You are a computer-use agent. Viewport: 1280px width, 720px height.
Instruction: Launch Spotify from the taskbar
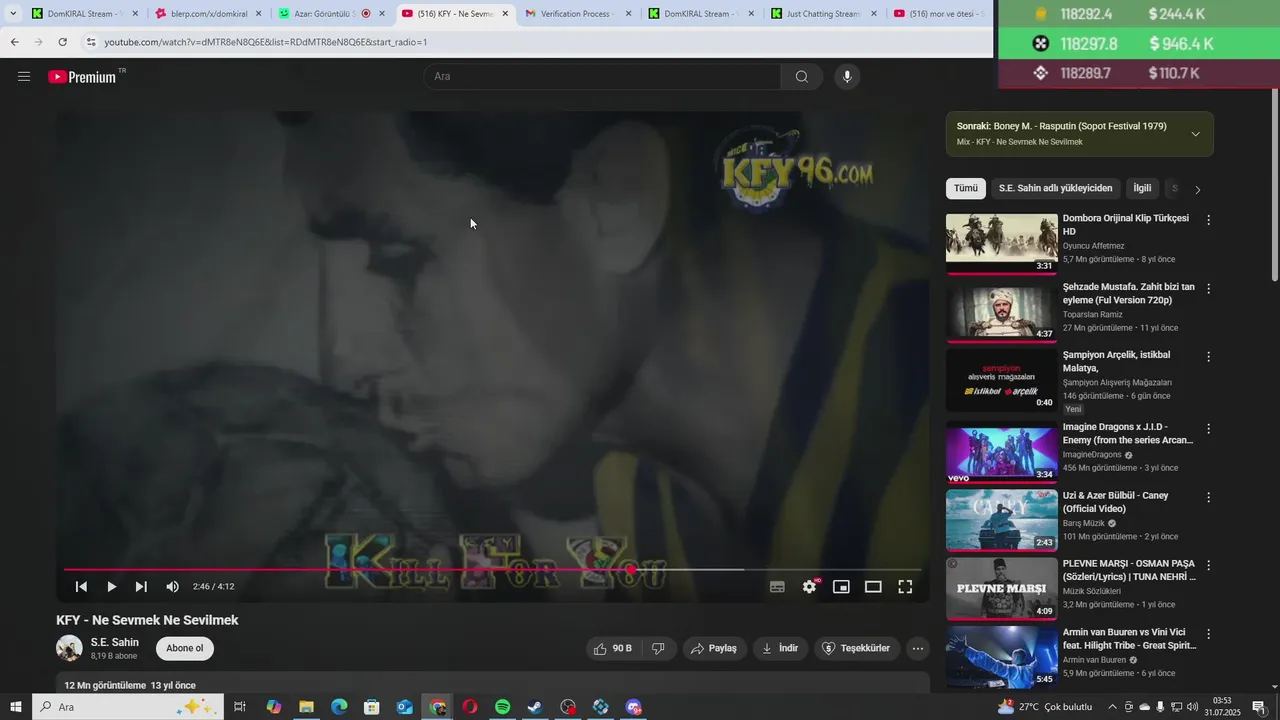click(x=502, y=707)
